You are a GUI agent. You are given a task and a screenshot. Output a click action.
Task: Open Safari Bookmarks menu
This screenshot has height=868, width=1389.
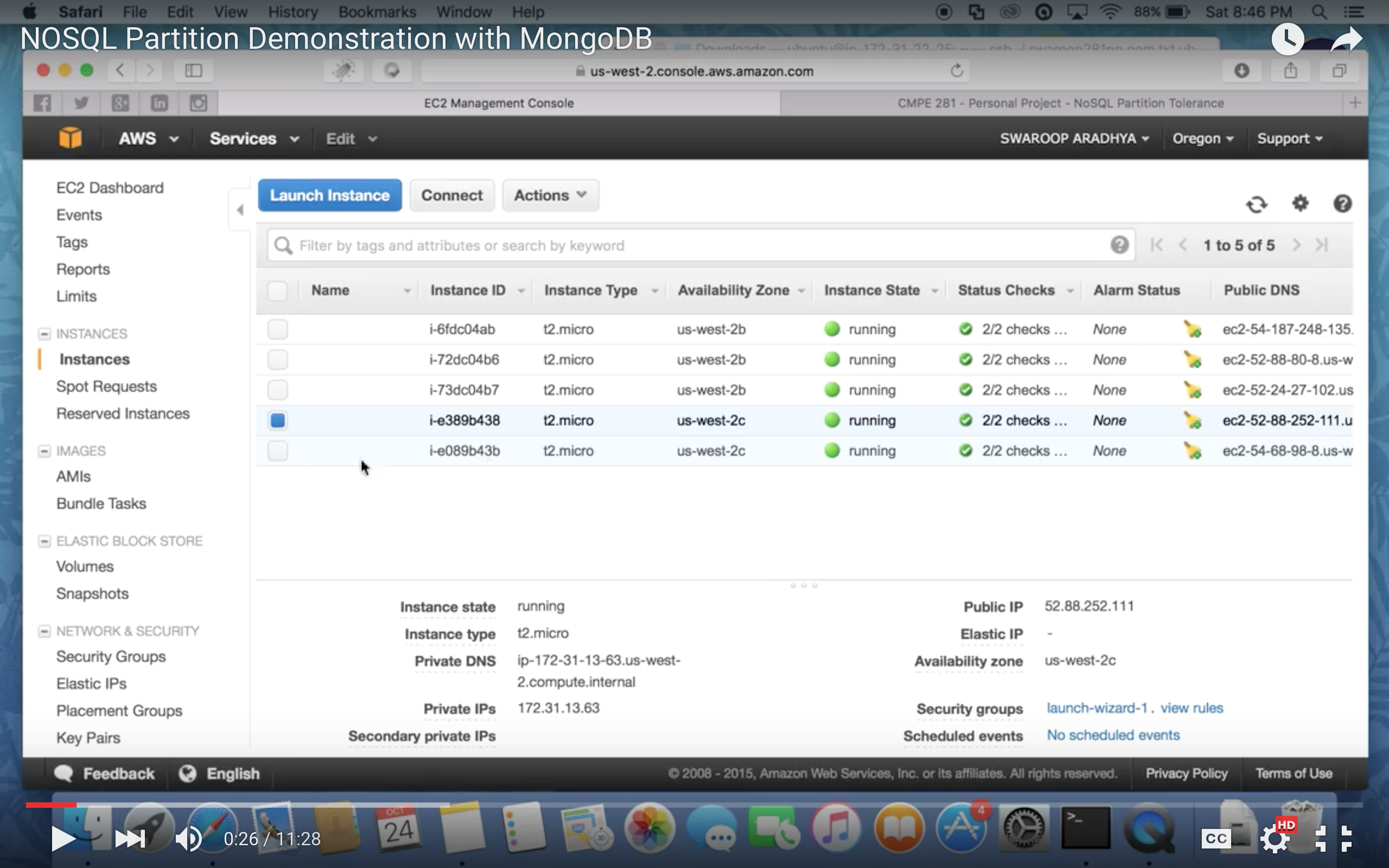click(377, 11)
